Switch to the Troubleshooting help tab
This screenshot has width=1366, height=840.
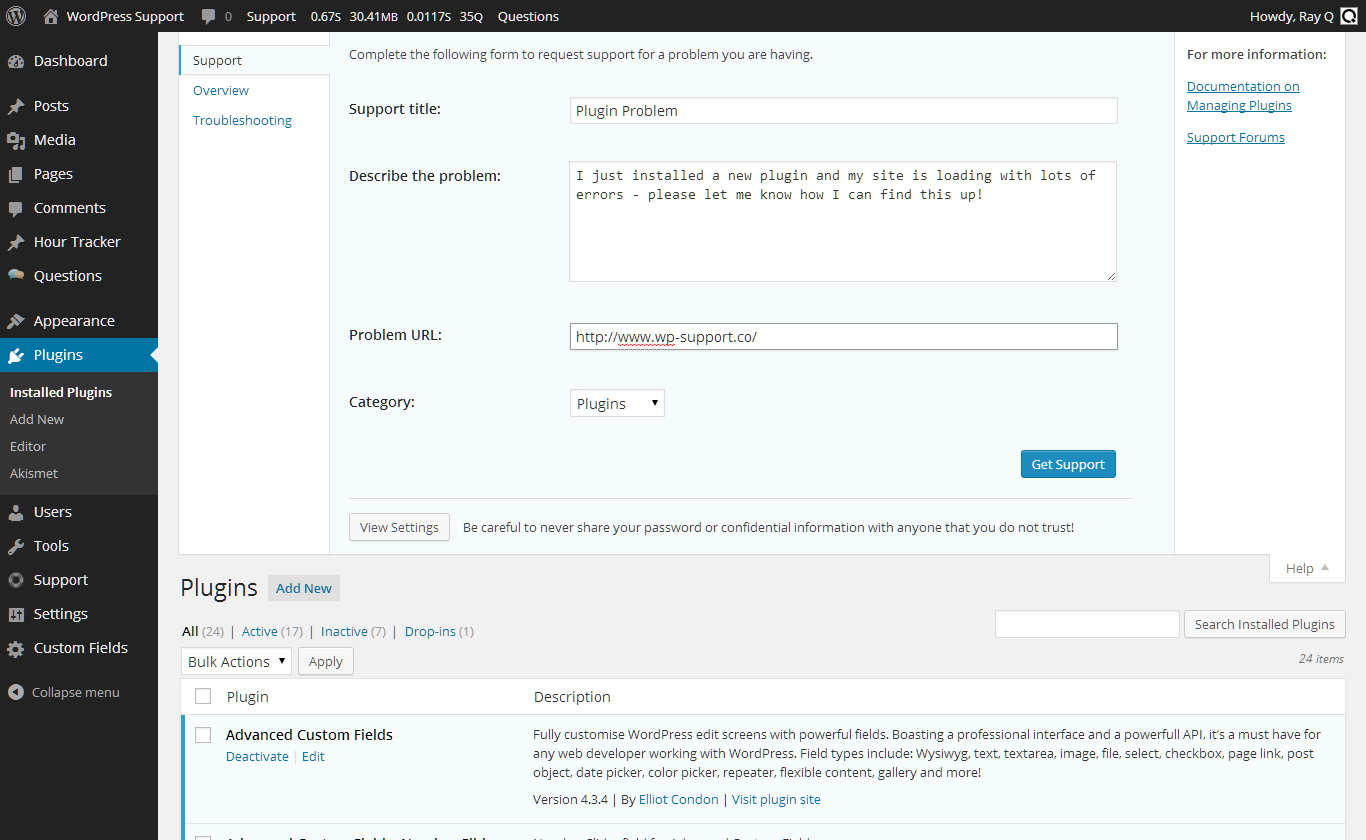[242, 120]
